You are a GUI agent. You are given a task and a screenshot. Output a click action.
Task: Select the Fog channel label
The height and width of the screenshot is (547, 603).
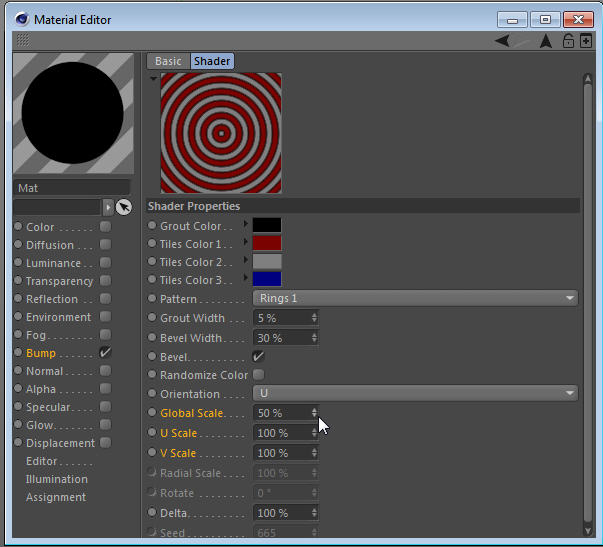pyautogui.click(x=36, y=335)
